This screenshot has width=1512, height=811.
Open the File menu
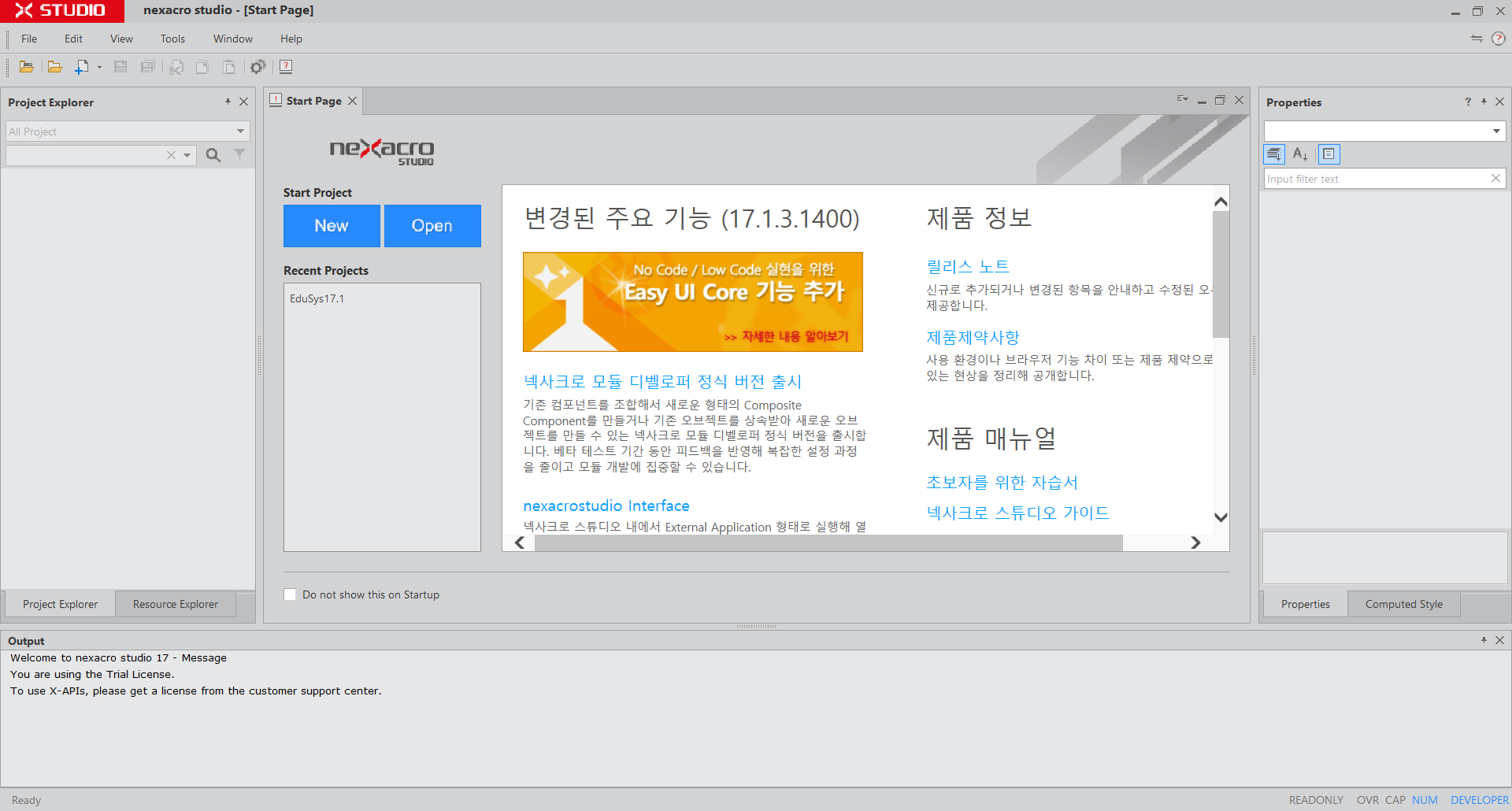[29, 39]
